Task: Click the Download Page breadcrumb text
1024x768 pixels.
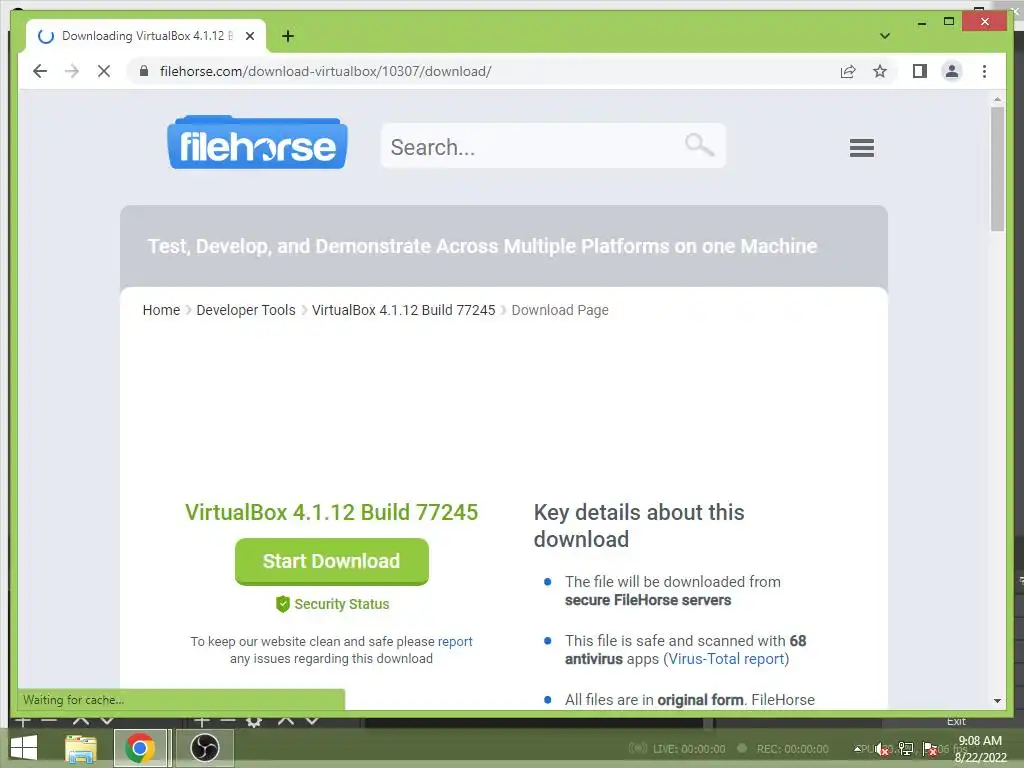Action: (560, 310)
